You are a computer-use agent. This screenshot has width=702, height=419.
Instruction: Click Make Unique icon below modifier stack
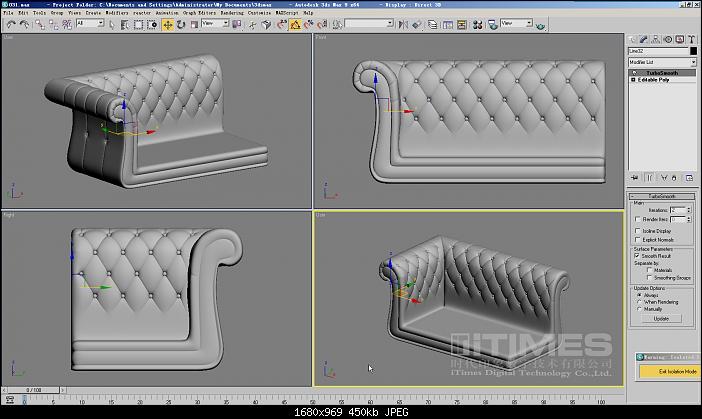[x=664, y=178]
